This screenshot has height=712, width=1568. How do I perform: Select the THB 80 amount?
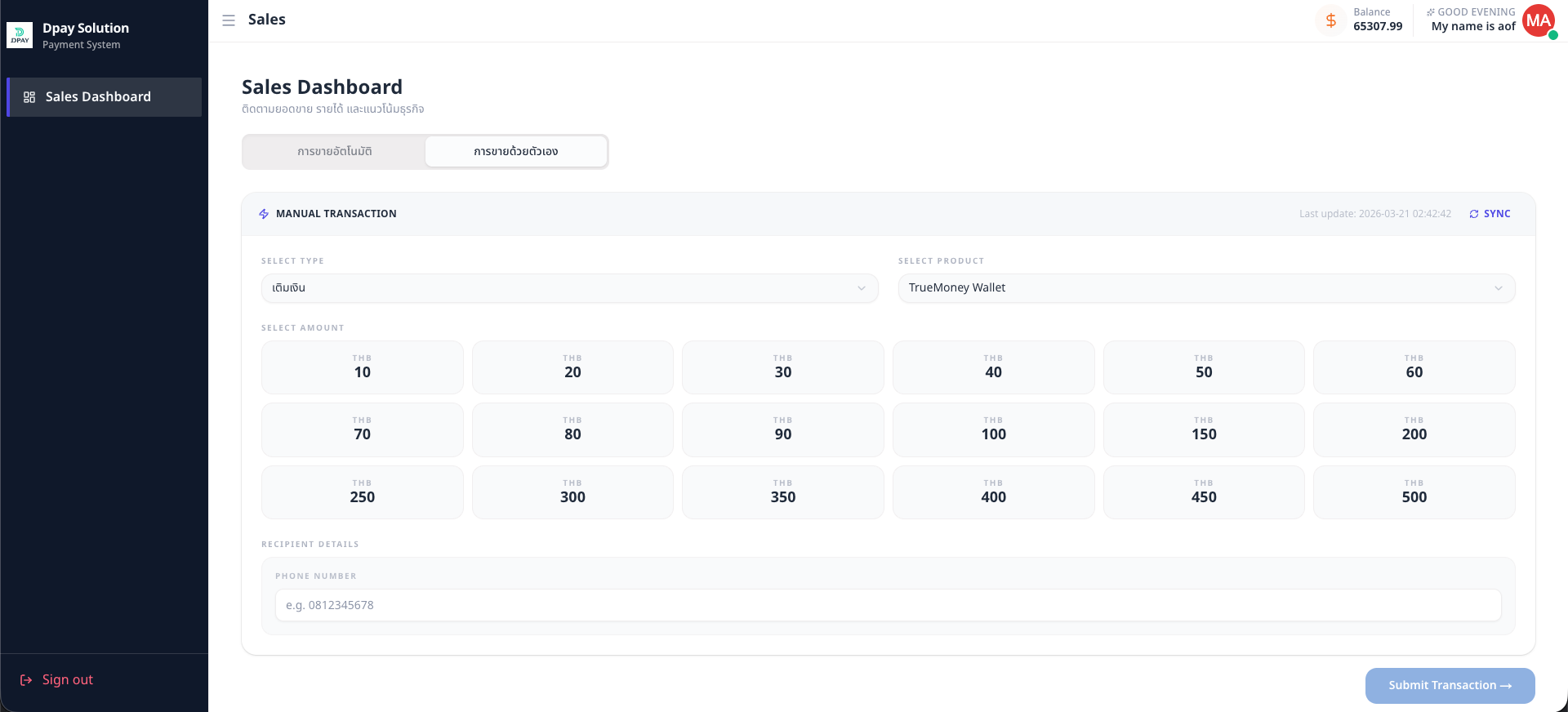click(572, 429)
